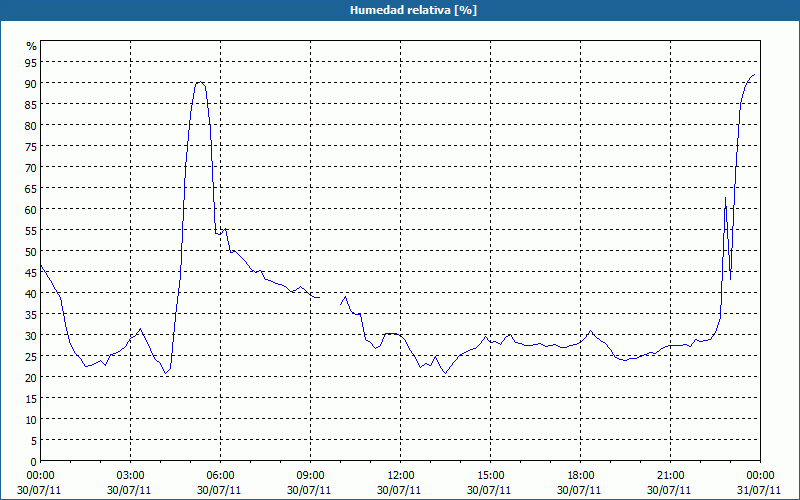The height and width of the screenshot is (500, 800).
Task: Click the 00:00 time label above 31/07/11
Action: (760, 476)
